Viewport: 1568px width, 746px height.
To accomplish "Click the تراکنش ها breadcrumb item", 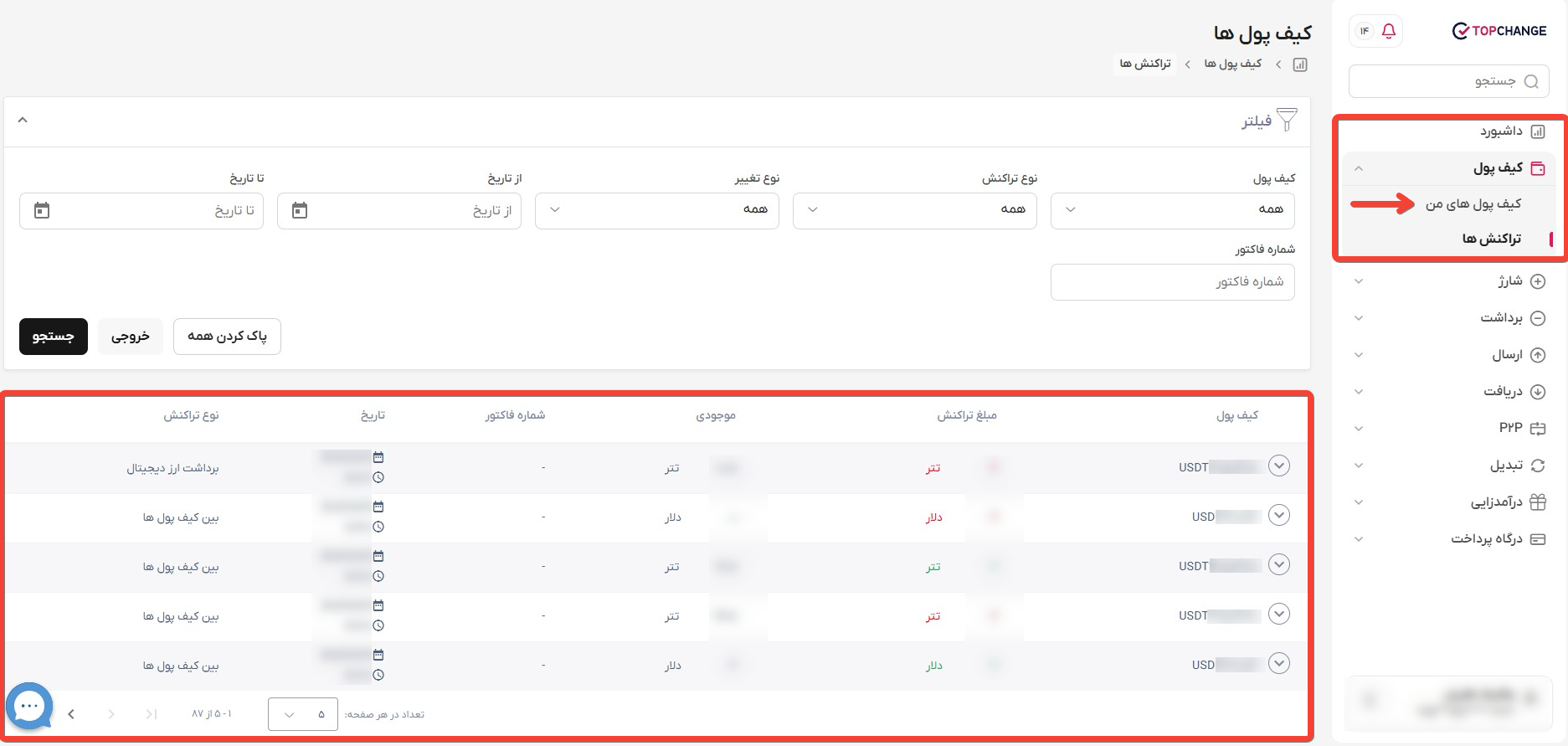I will [x=1145, y=64].
